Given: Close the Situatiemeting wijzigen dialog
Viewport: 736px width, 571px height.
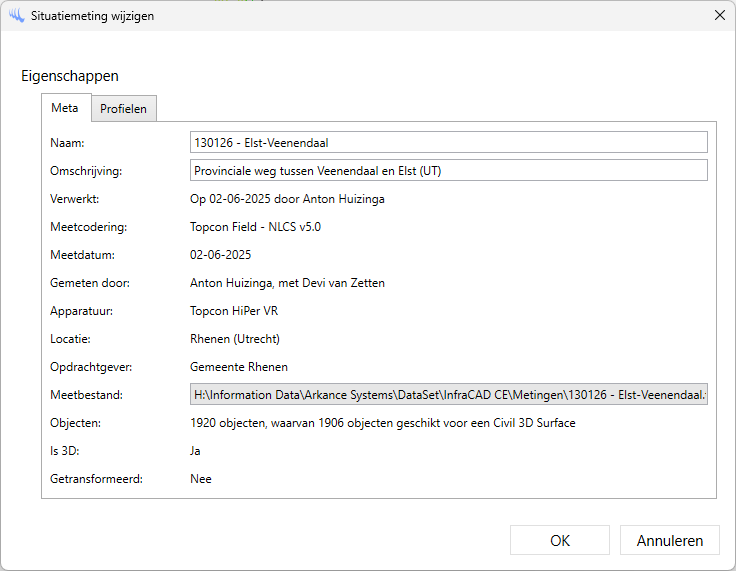Looking at the screenshot, I should (719, 16).
